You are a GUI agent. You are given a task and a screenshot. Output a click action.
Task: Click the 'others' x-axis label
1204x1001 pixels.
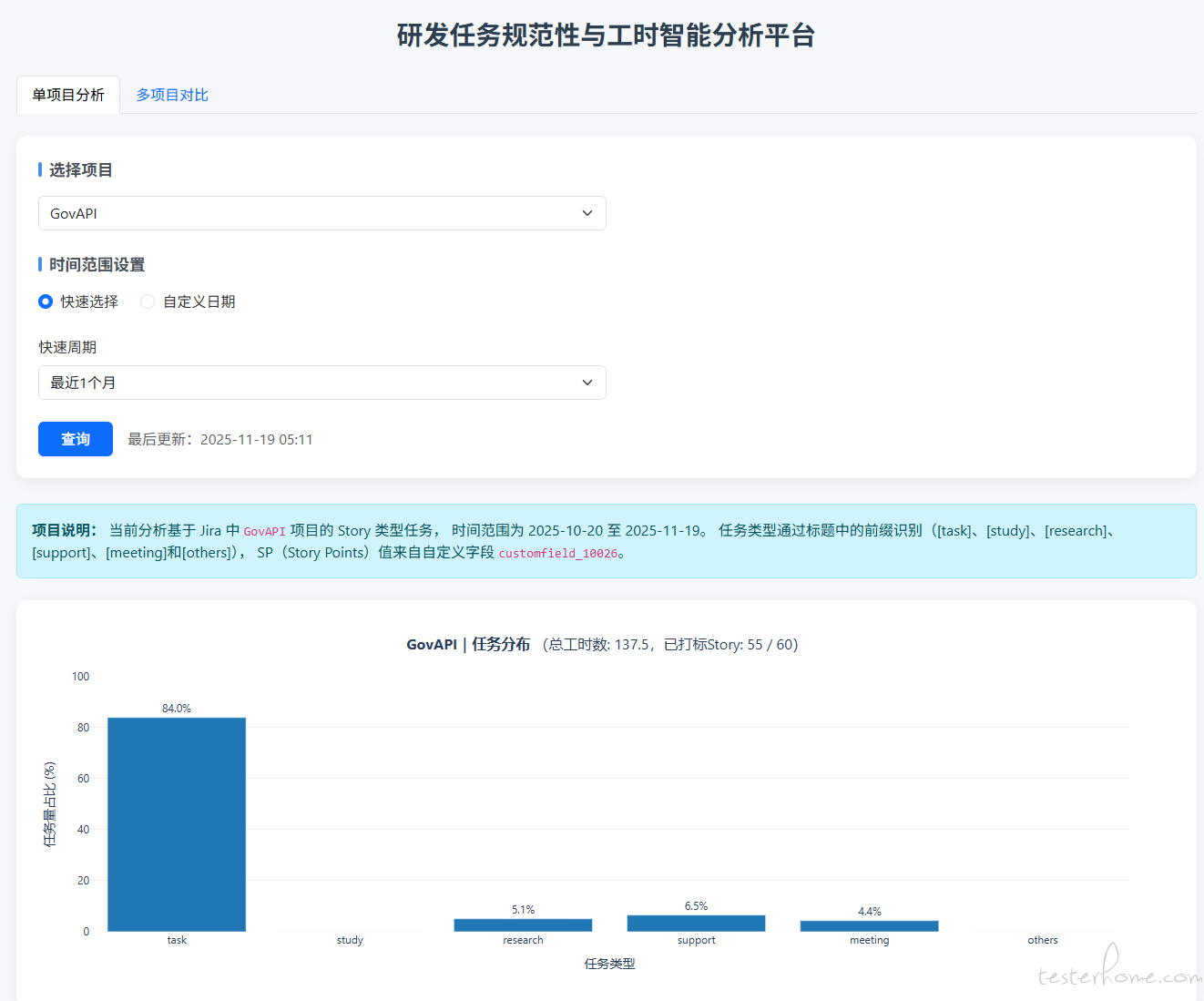point(1042,940)
